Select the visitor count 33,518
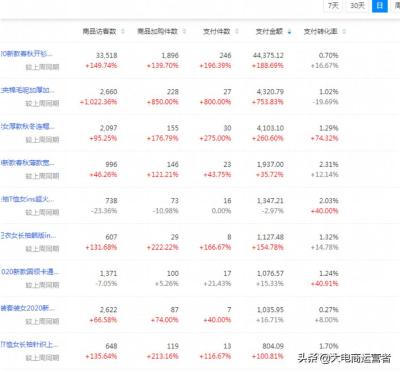 106,55
